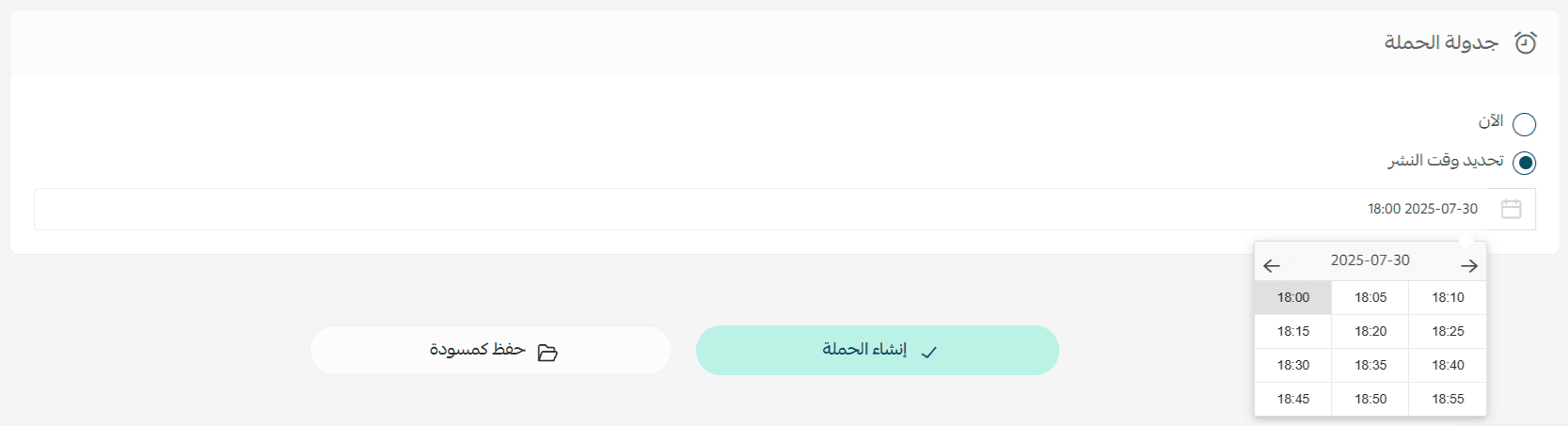Screen dimensions: 1568x426
Task: Click the alarm clock icon beside جدولة الحملة
Action: click(x=1525, y=42)
